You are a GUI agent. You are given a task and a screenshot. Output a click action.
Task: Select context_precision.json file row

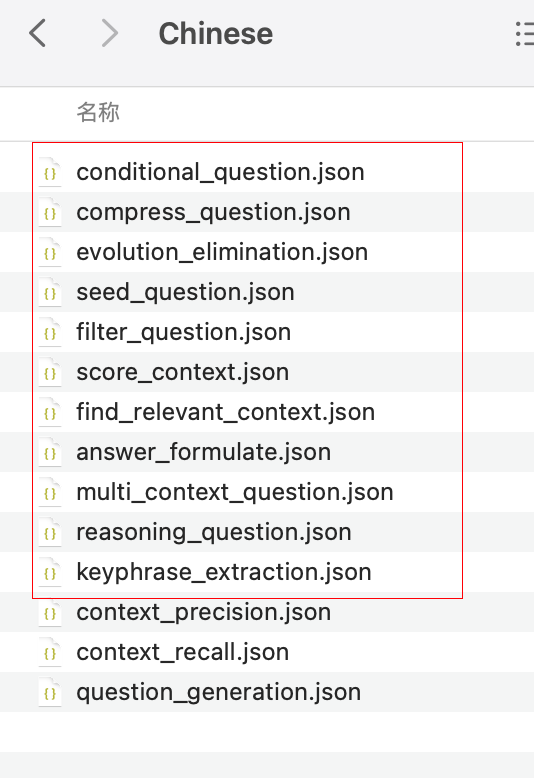pos(267,612)
